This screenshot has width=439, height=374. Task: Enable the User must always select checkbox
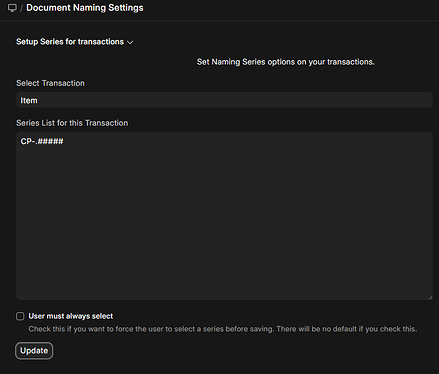point(20,316)
